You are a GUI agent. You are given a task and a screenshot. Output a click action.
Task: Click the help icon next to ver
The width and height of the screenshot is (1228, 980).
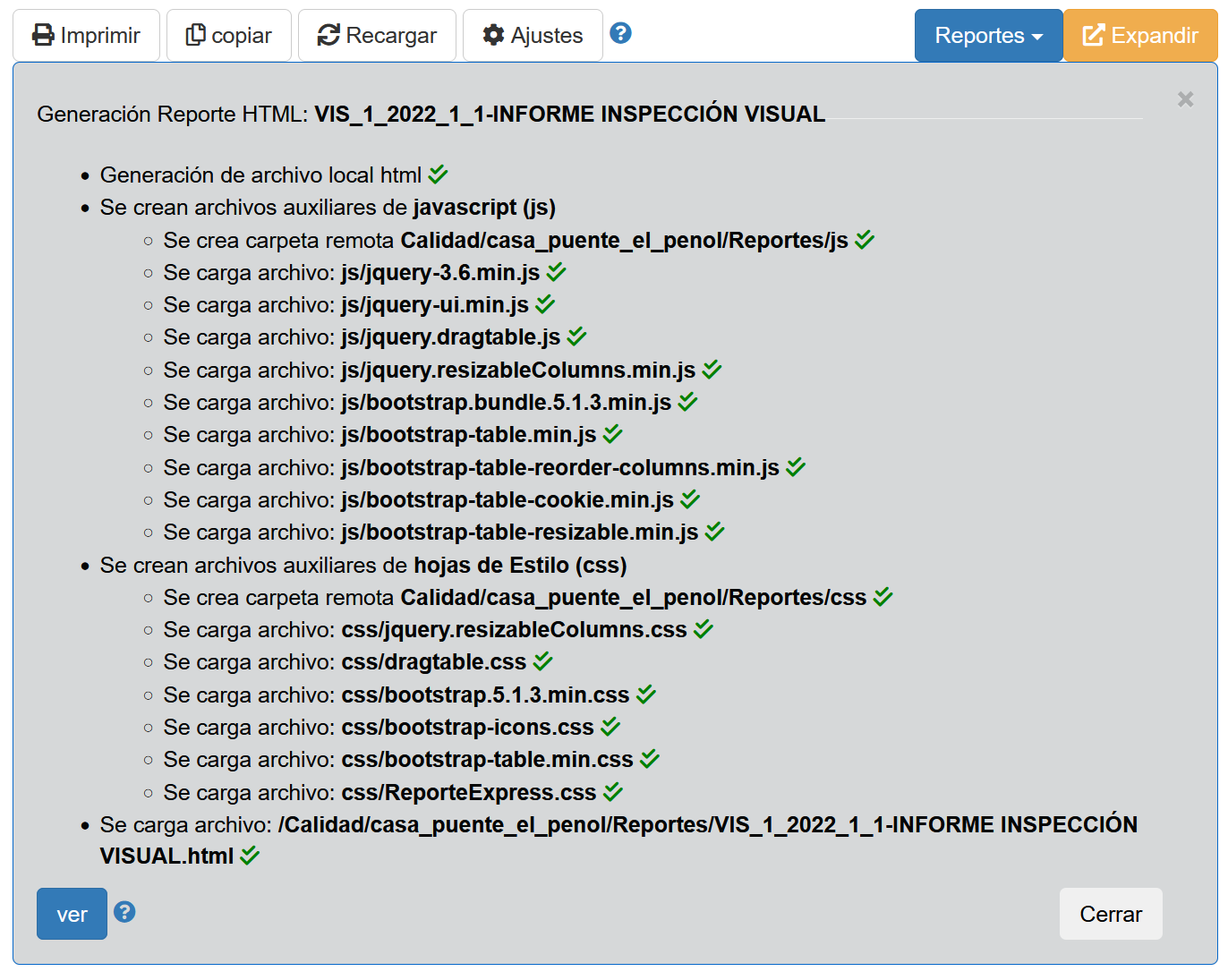(125, 912)
